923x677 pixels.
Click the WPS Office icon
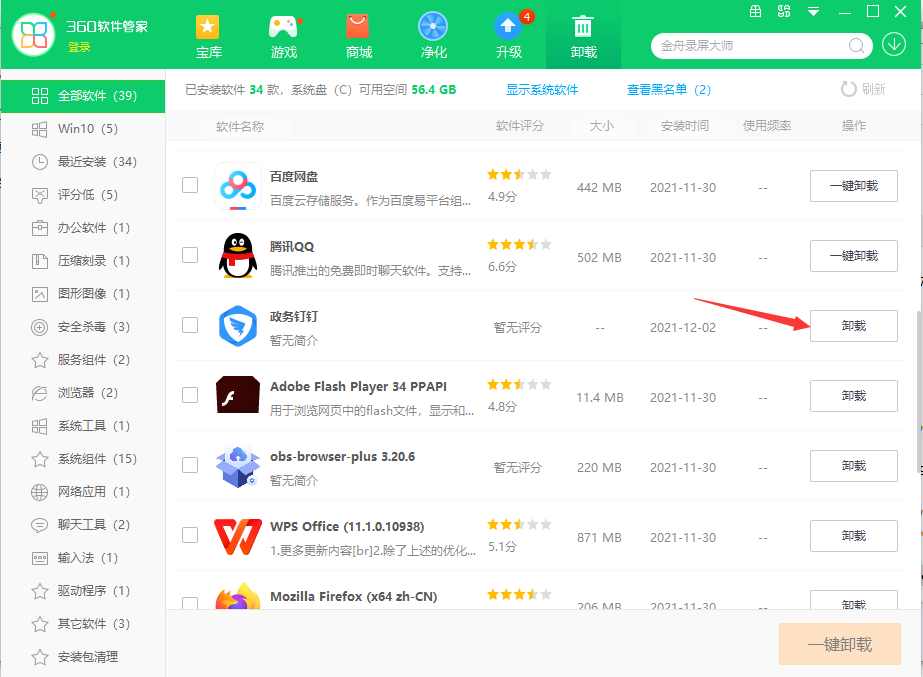coord(238,536)
